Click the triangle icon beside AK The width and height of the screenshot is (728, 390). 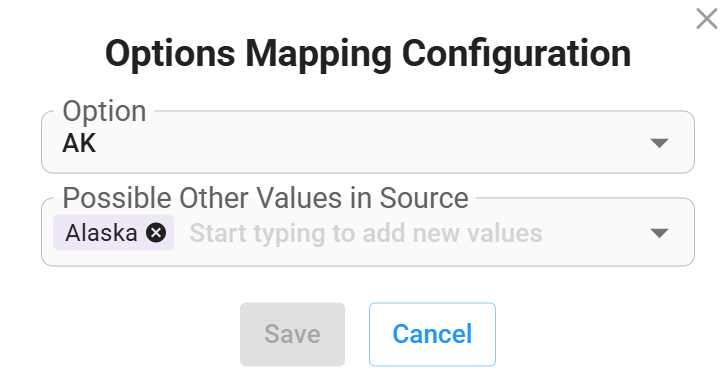pos(659,143)
